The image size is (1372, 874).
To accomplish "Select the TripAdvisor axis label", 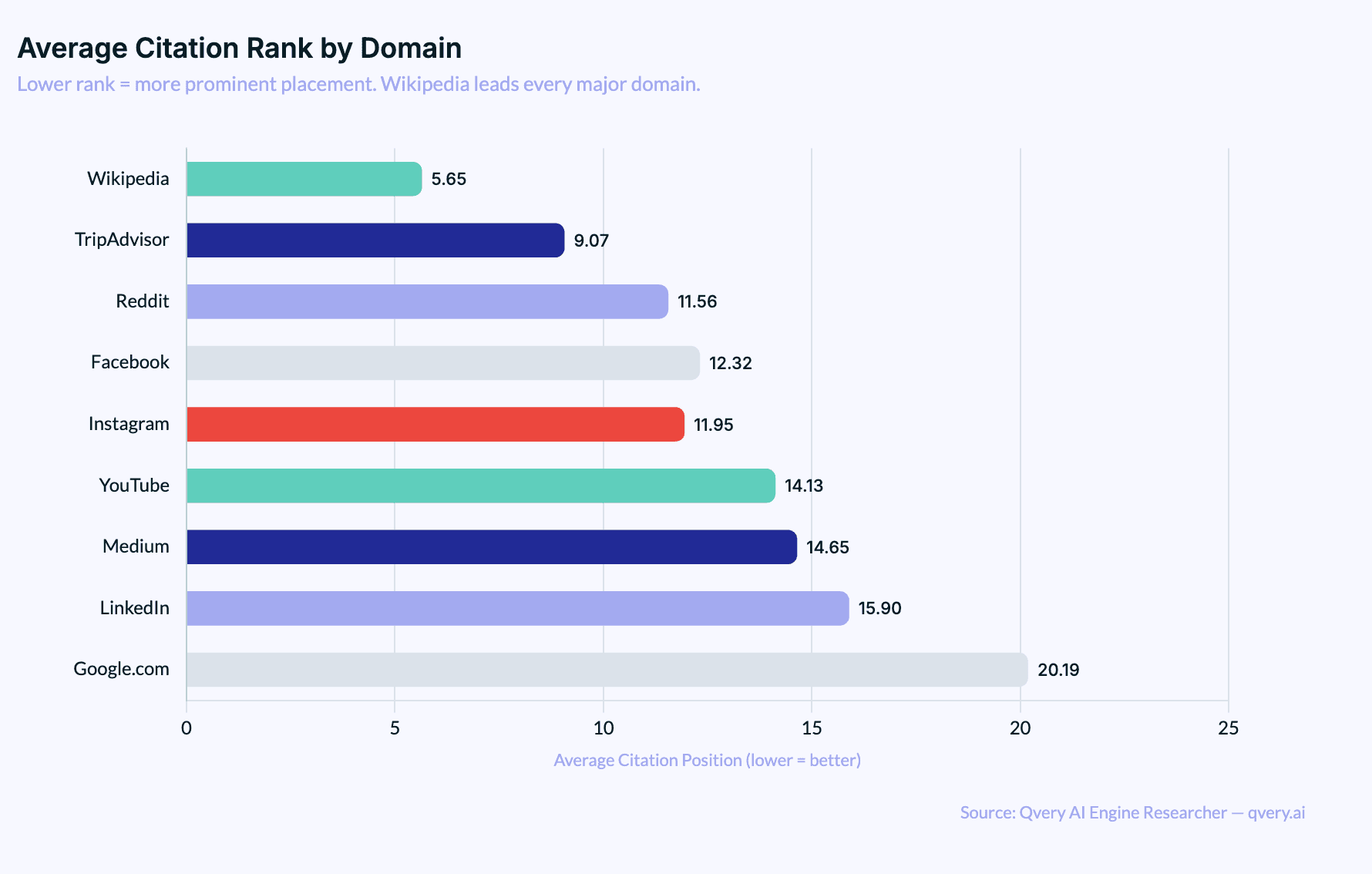I will coord(122,240).
